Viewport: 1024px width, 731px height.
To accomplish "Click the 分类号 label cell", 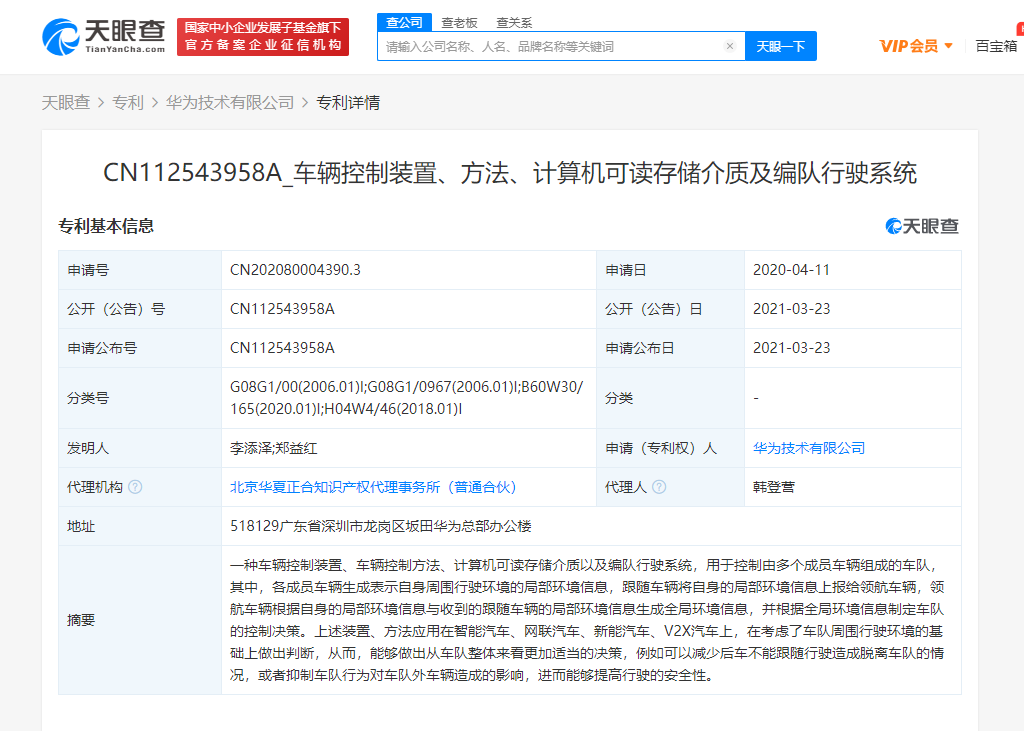I will pos(140,398).
